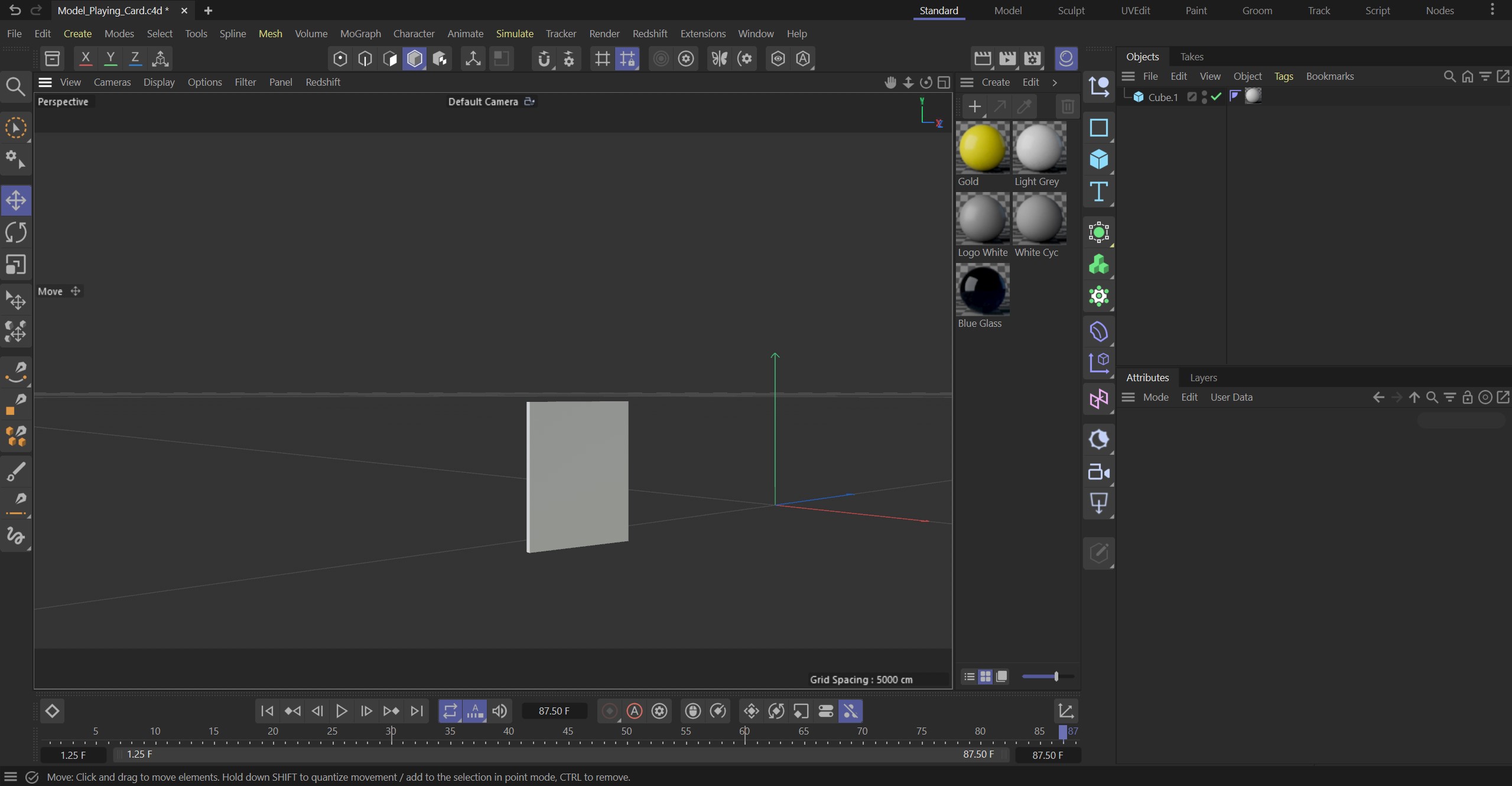Open the MoGraph menu
Screen dimensions: 1512x786
point(361,34)
